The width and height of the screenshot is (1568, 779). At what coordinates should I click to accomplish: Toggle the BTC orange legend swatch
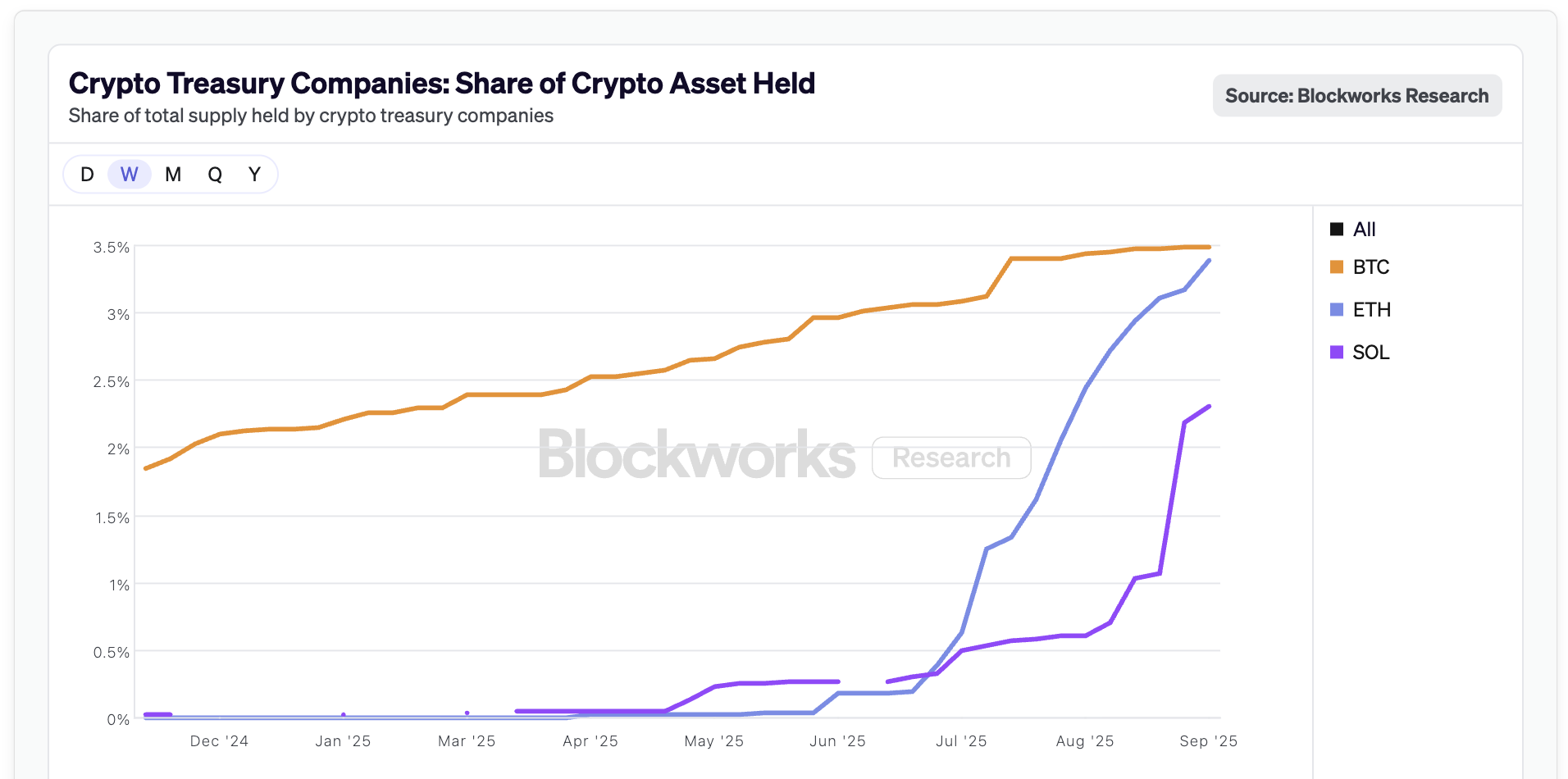pyautogui.click(x=1337, y=267)
